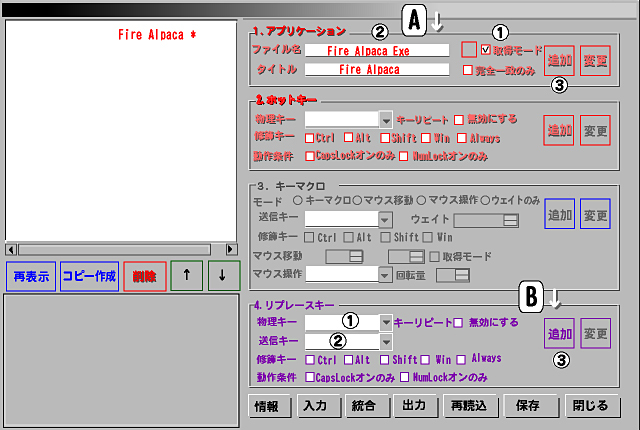
Task: Open the リプレースキー 物理キー dropdown
Action: [386, 322]
